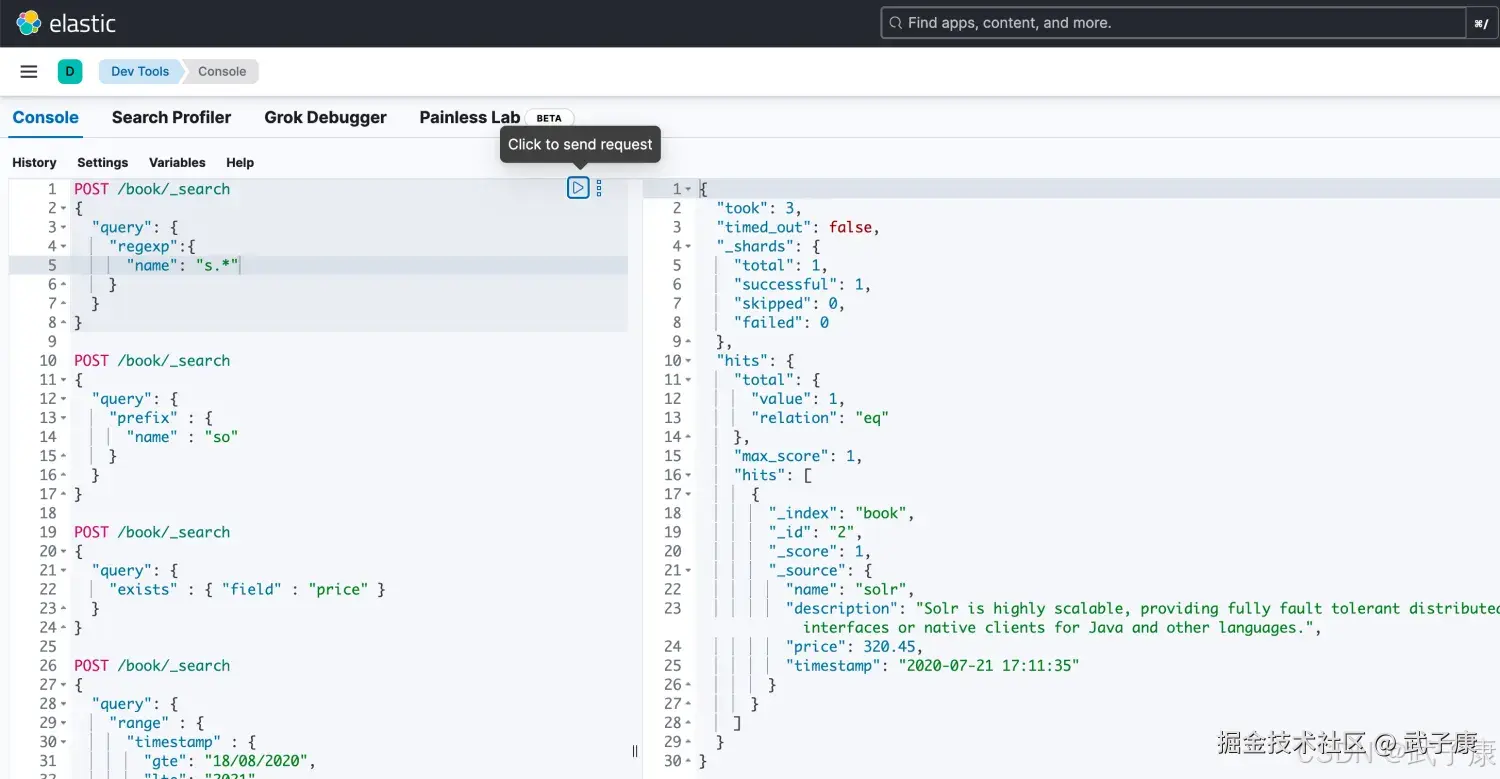Collapse the "range" block on editor line 29

(x=63, y=723)
